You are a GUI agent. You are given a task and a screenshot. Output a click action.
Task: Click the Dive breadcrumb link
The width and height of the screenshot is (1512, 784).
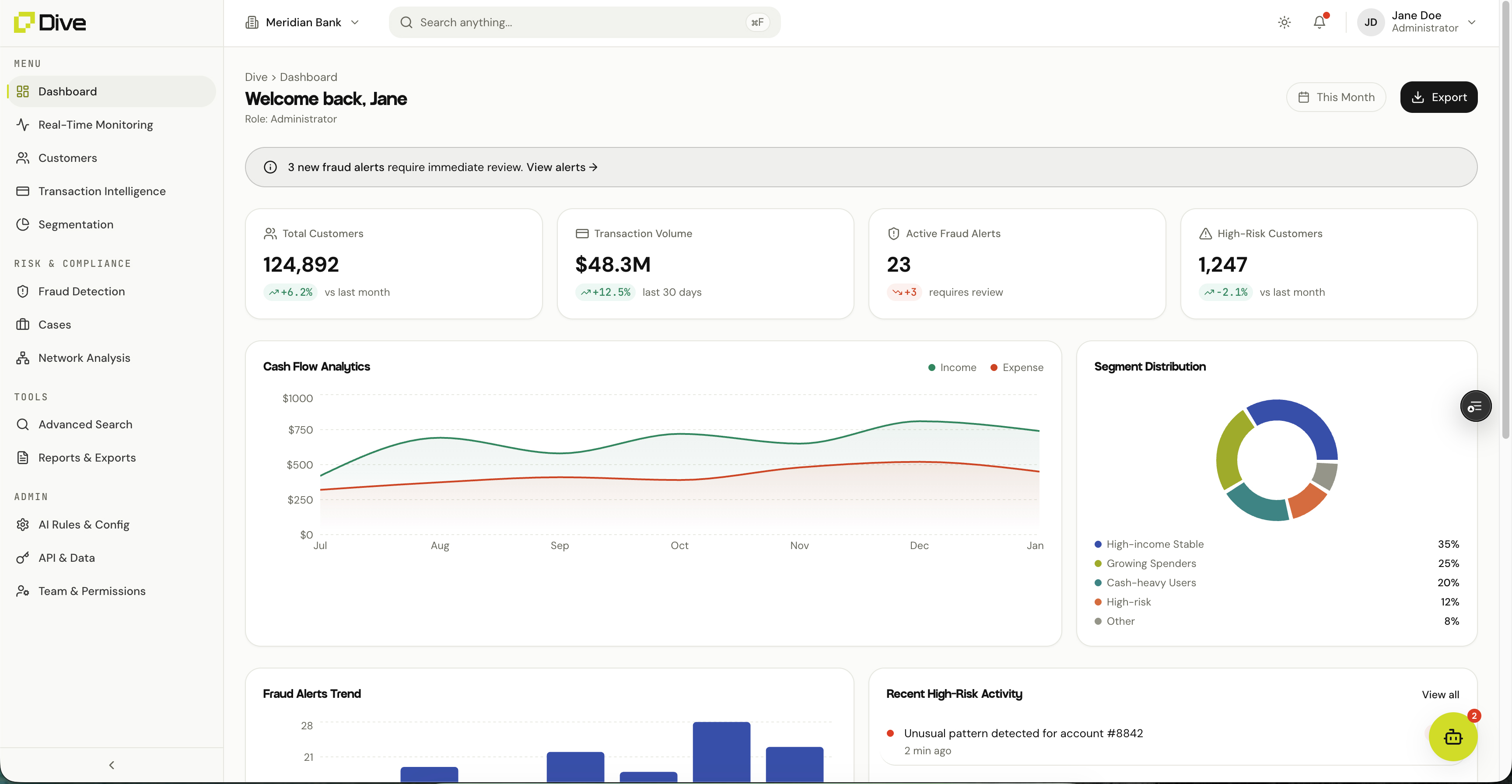click(x=256, y=77)
